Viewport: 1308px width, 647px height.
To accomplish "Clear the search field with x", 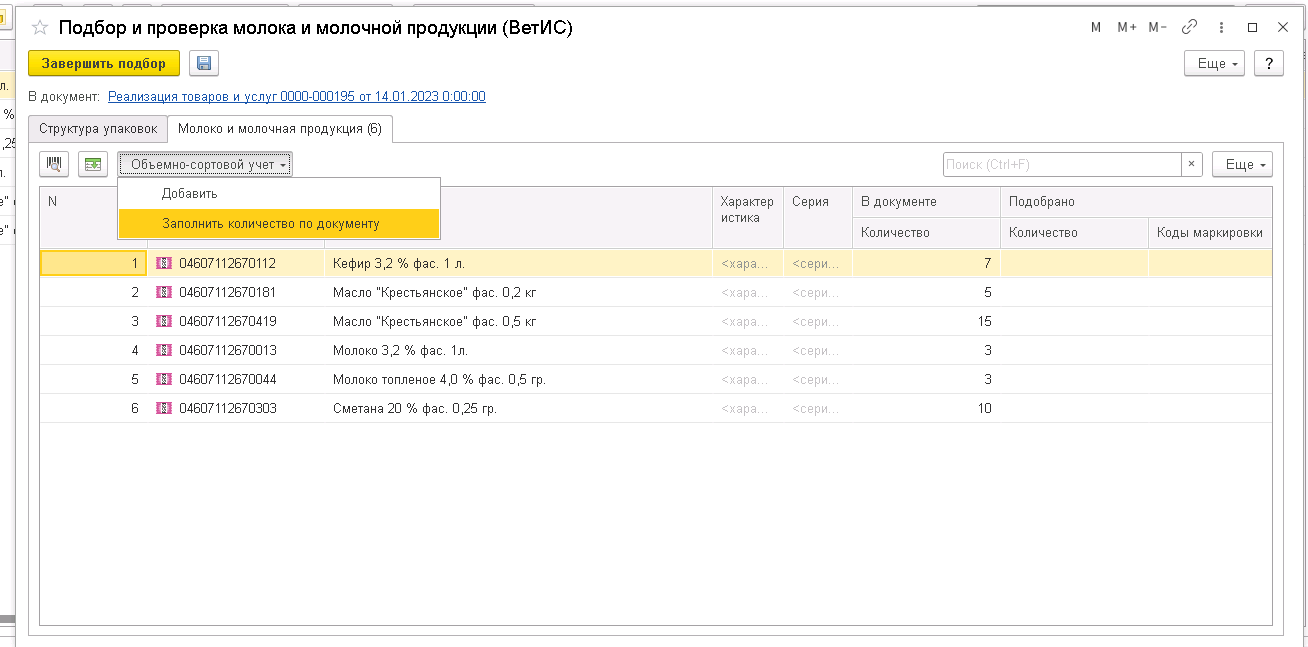I will [1191, 164].
